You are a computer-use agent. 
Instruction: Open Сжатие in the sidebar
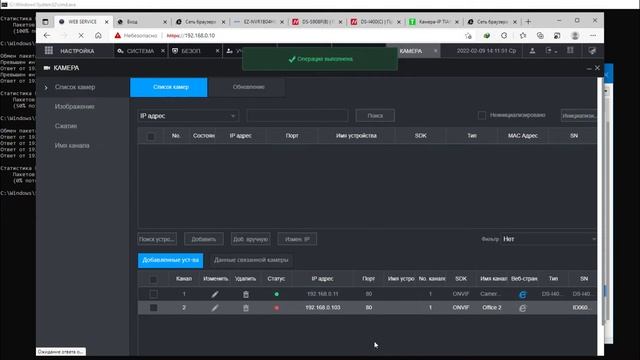click(x=66, y=126)
